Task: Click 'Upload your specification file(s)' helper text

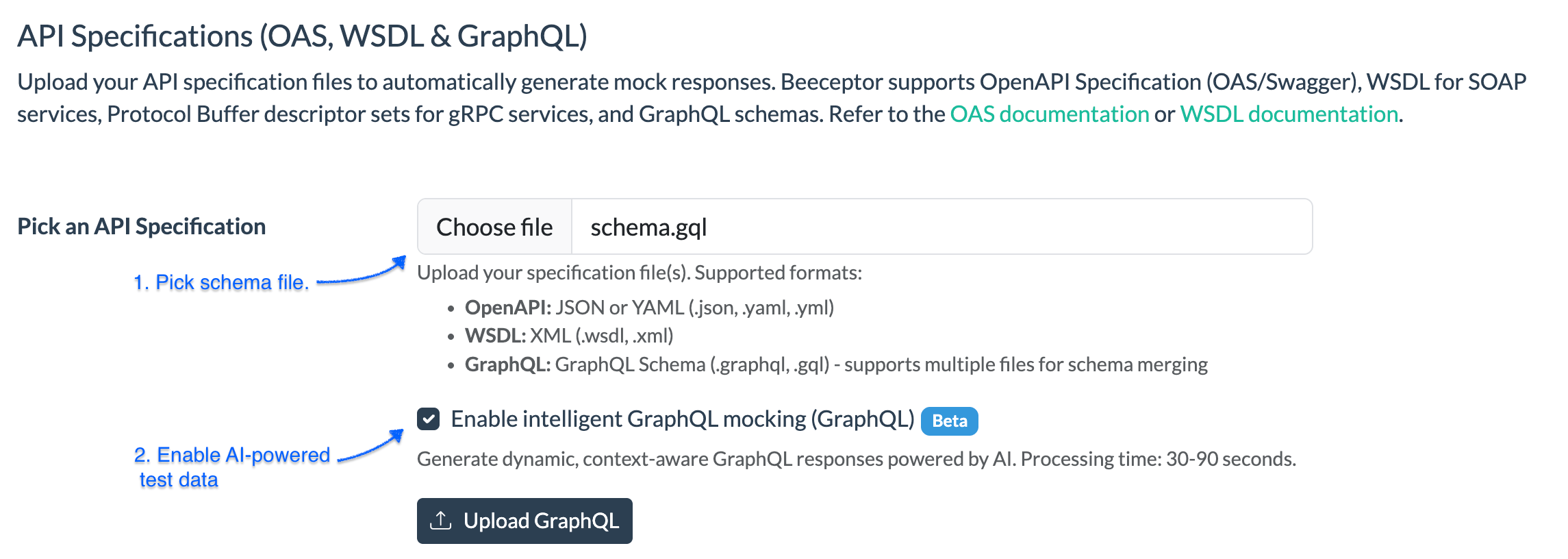Action: (x=639, y=273)
